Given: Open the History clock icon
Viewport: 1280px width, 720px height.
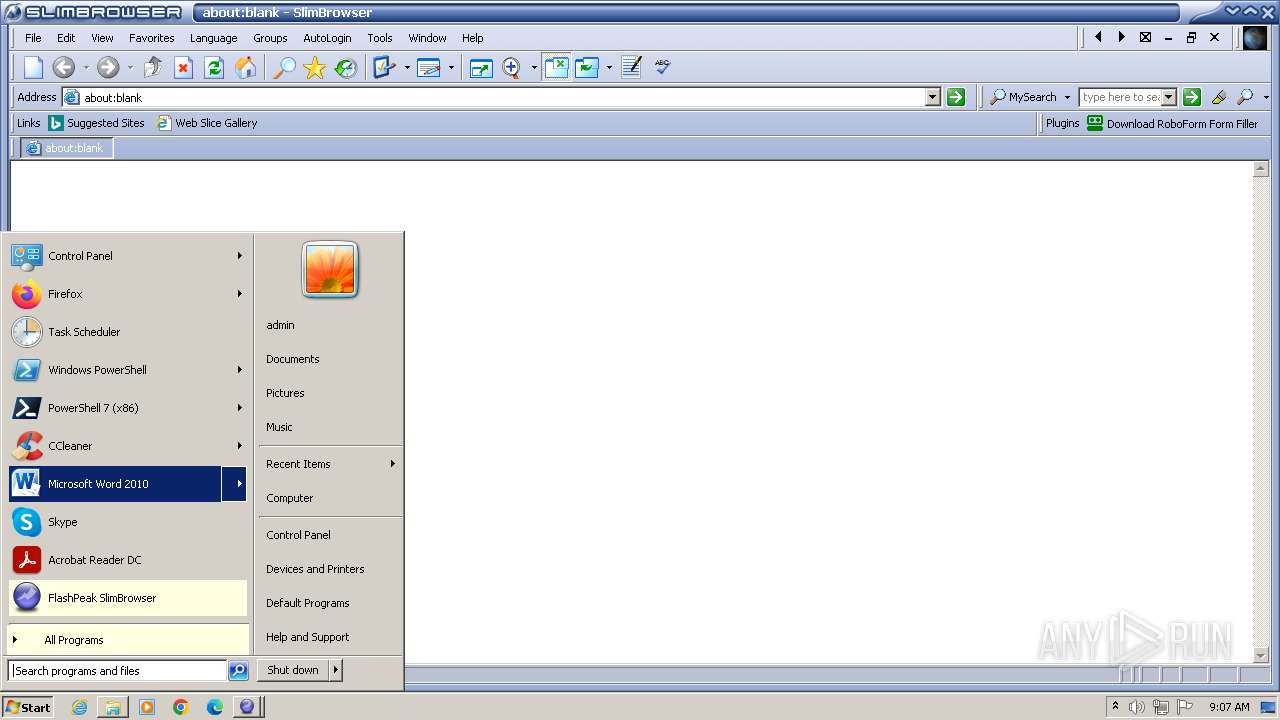Looking at the screenshot, I should click(x=346, y=67).
